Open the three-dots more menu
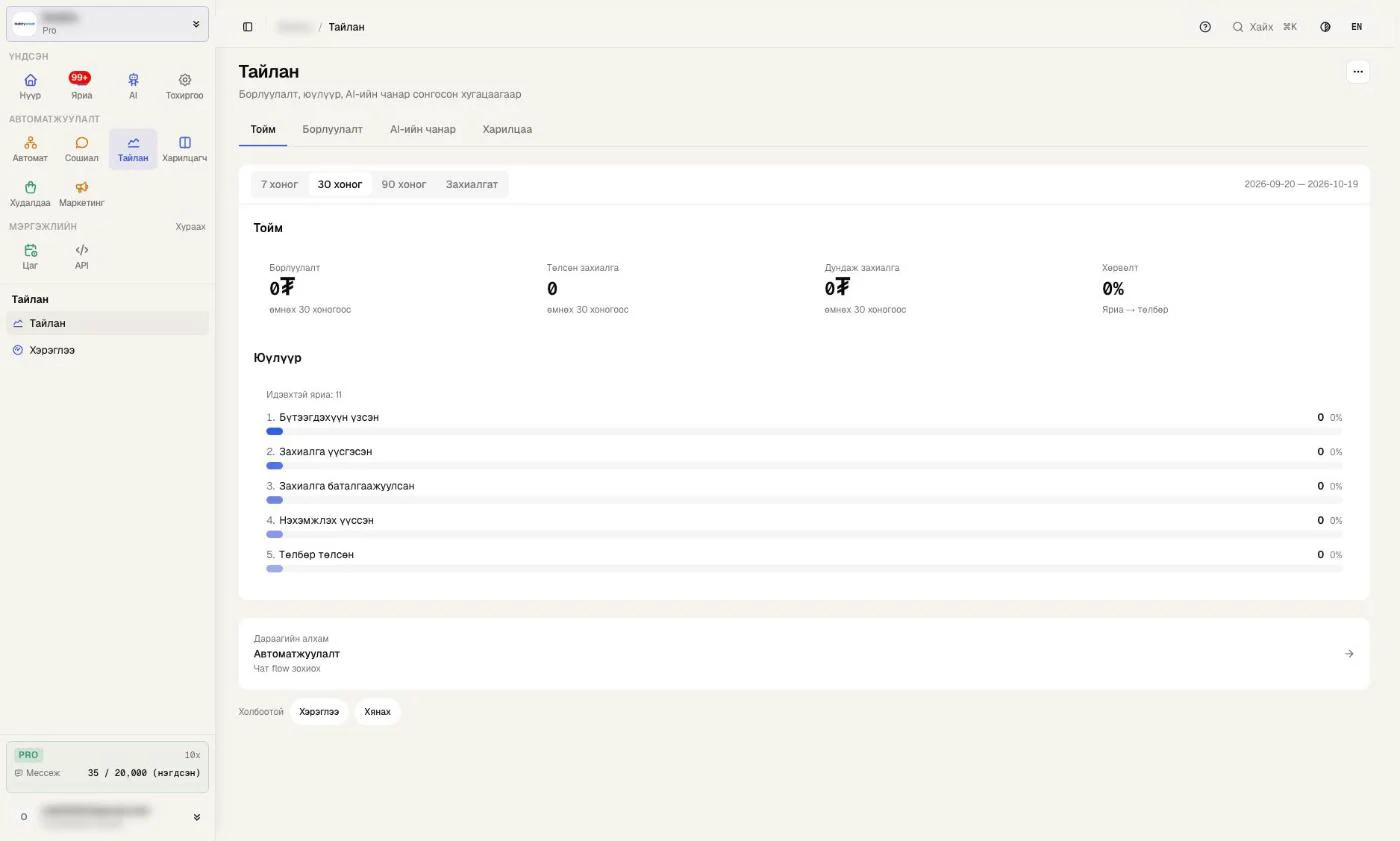 point(1357,71)
